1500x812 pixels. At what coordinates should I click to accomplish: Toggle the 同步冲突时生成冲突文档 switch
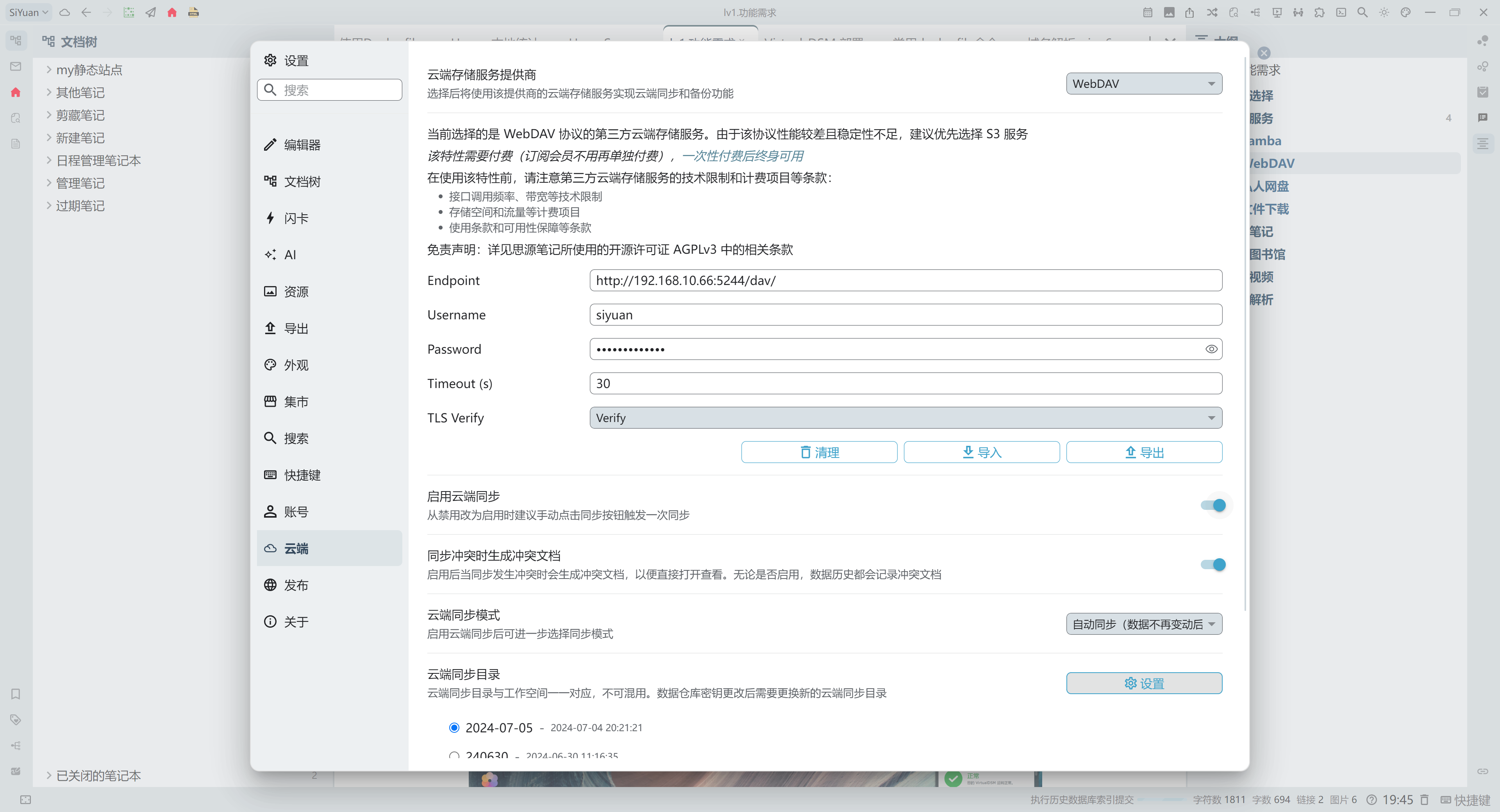click(x=1213, y=564)
